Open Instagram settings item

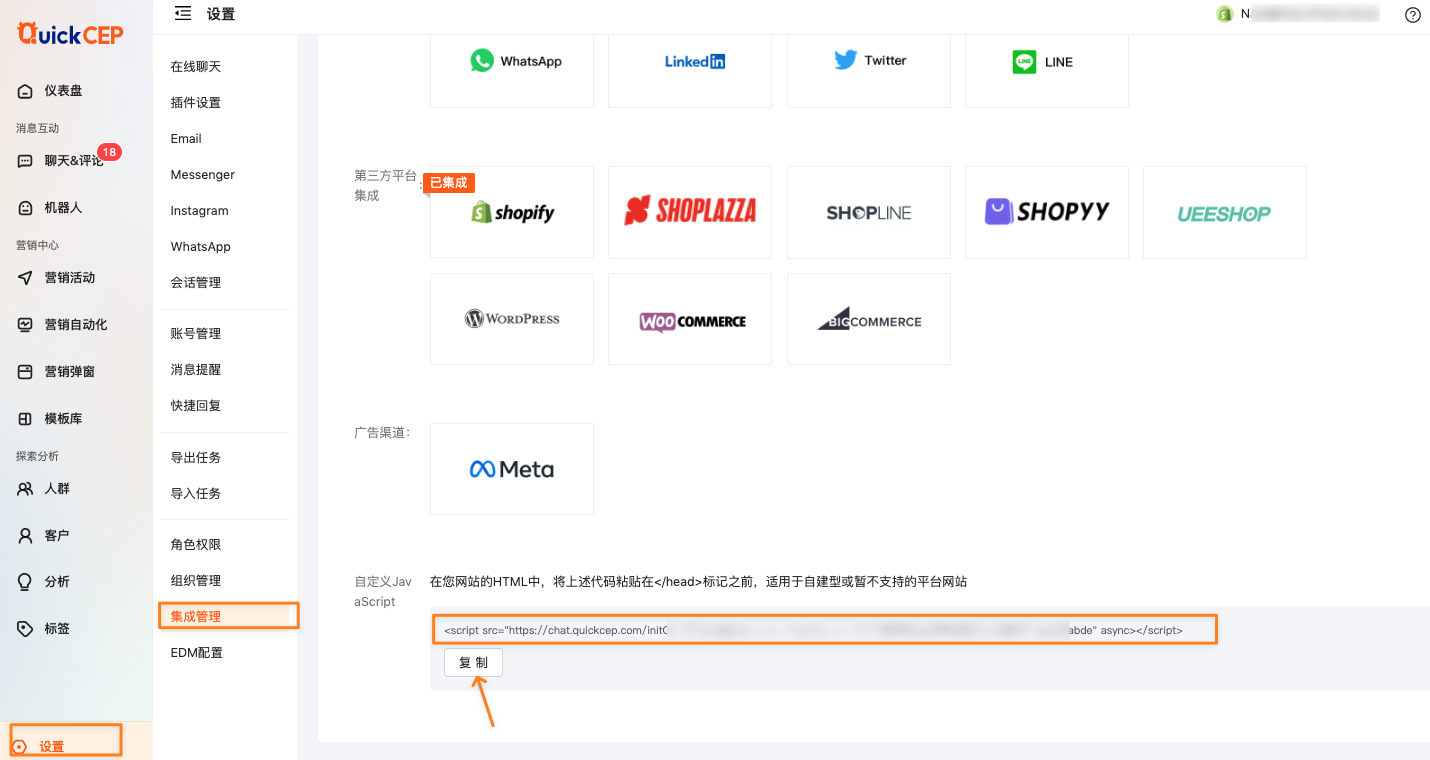pos(200,211)
